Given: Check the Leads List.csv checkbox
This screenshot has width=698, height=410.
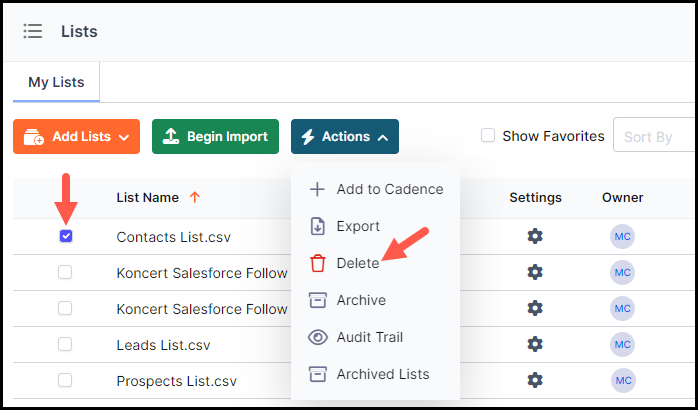Looking at the screenshot, I should click(65, 344).
